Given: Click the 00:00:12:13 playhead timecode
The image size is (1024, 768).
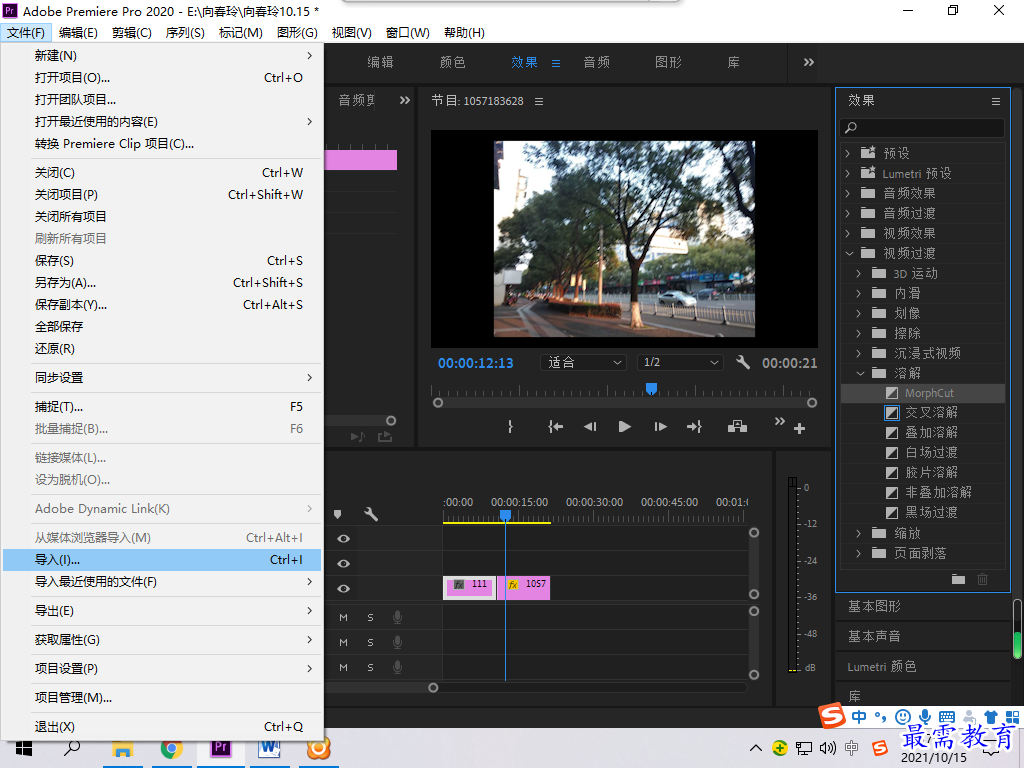Looking at the screenshot, I should coord(475,363).
